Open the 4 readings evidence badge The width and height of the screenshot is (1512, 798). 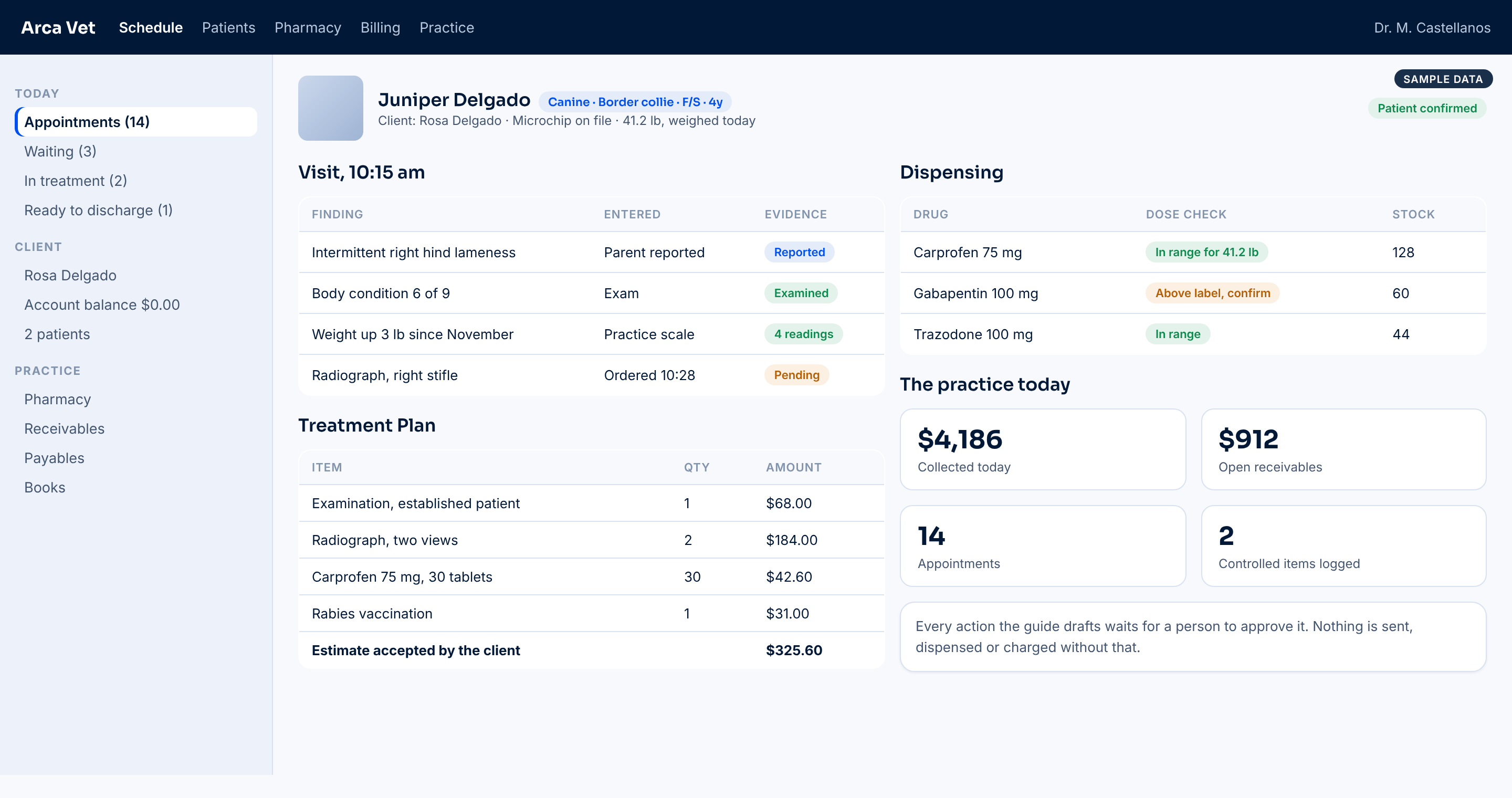coord(804,334)
